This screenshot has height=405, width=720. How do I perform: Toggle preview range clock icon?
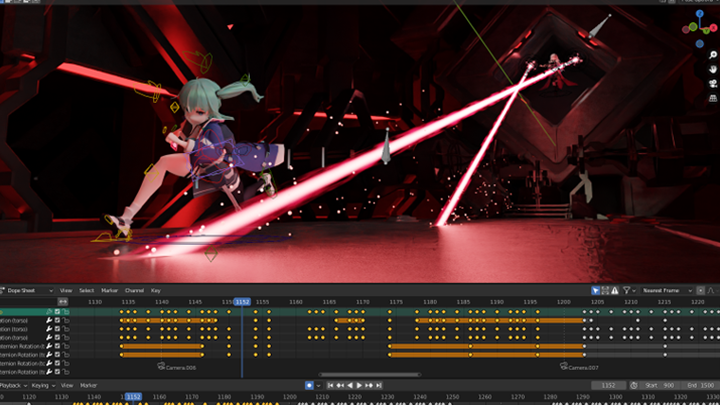[634, 386]
